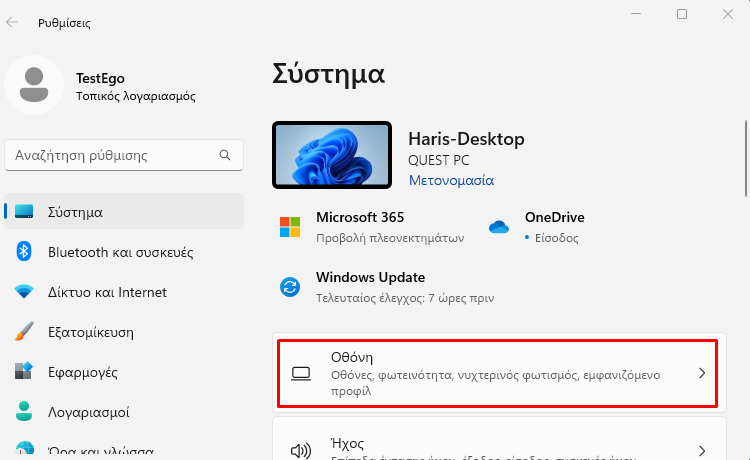Open the Οθόνη settings chevron
Viewport: 750px width, 460px height.
(702, 373)
